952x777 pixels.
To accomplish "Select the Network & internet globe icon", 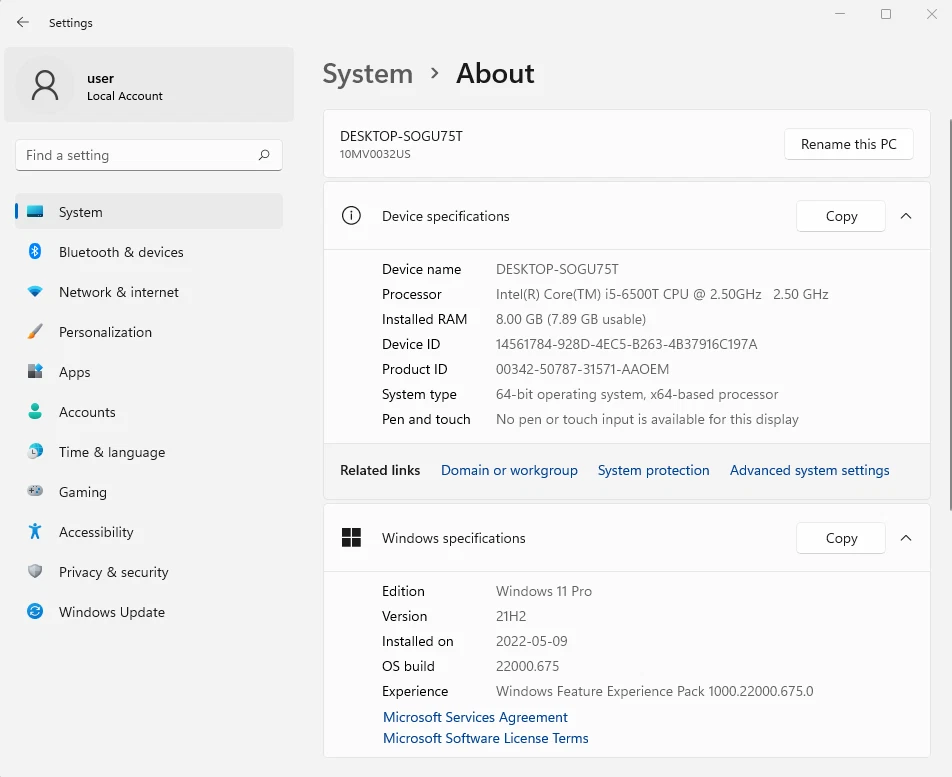I will click(x=33, y=292).
